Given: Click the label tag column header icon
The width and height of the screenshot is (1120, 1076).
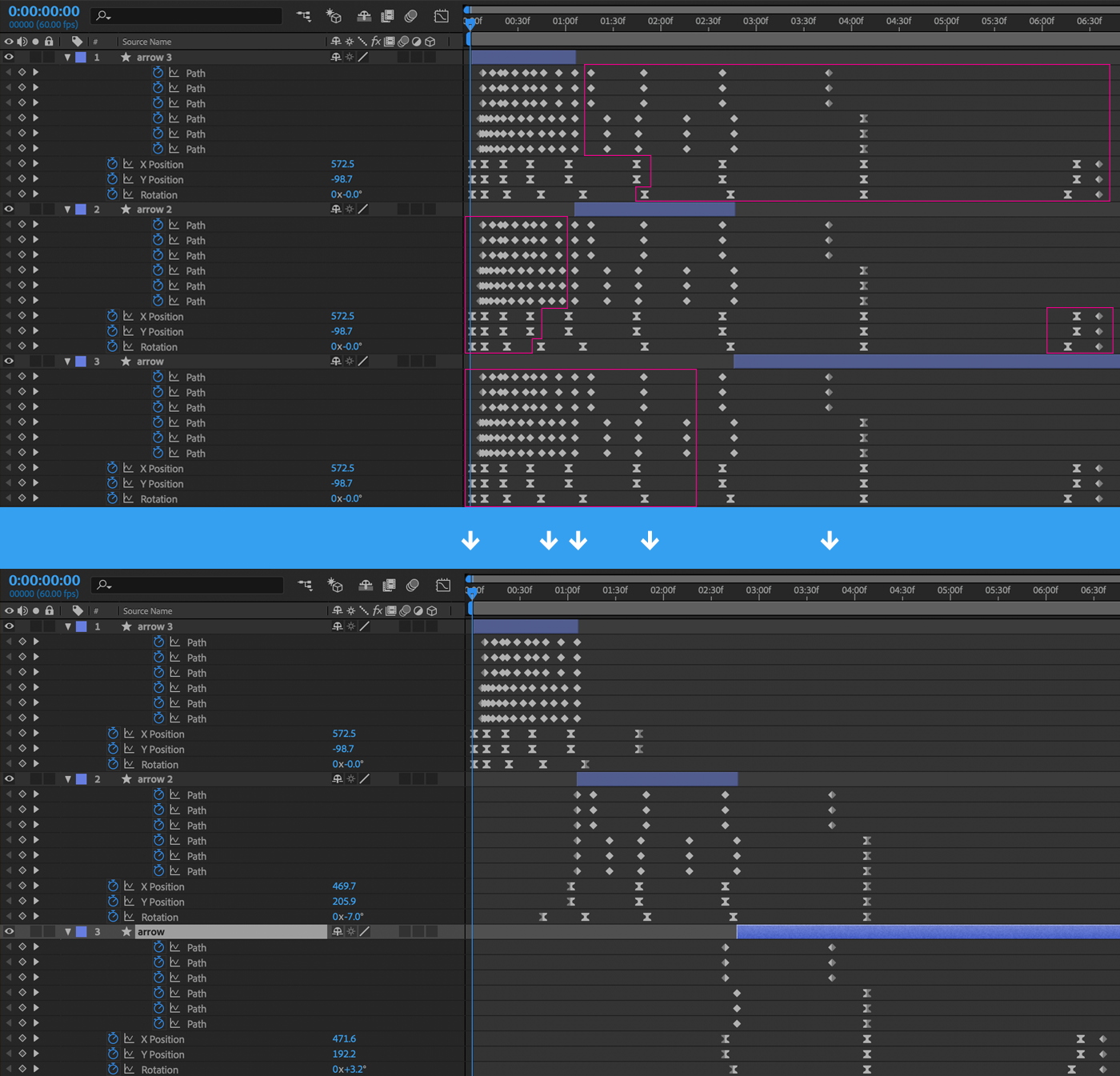Looking at the screenshot, I should (x=77, y=42).
